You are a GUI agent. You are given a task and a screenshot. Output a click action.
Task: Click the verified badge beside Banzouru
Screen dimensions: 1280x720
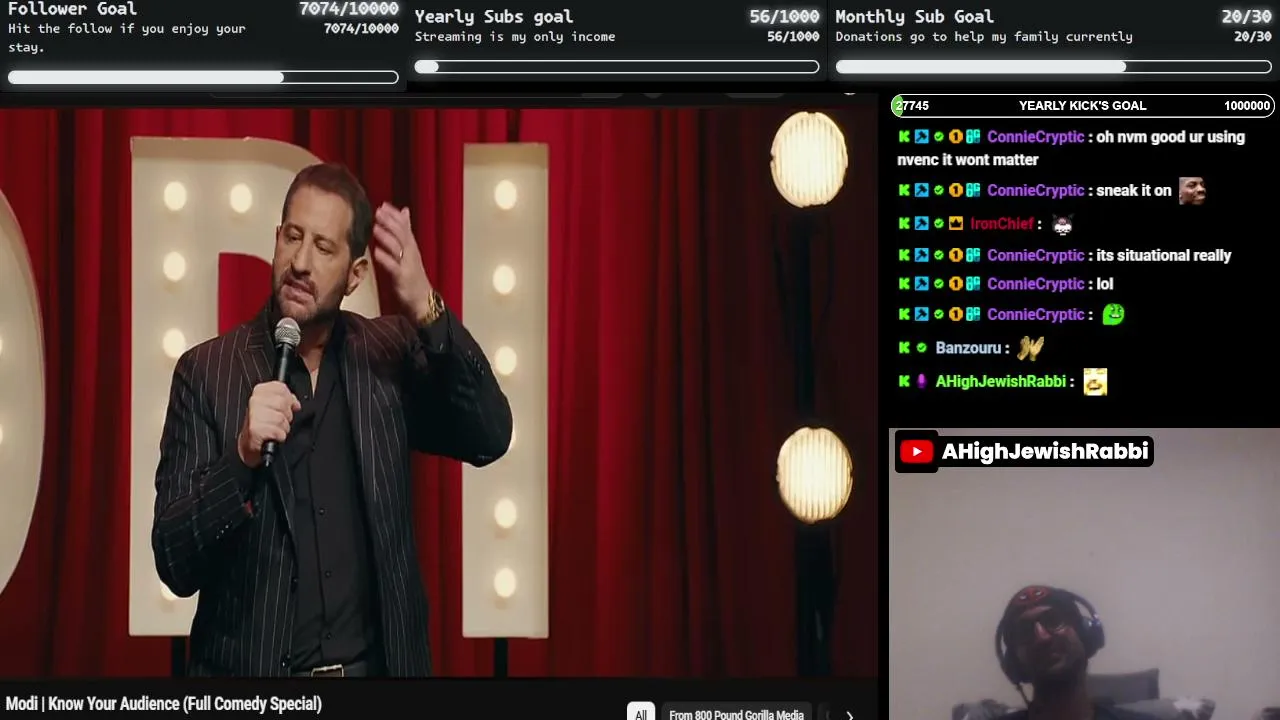click(921, 348)
